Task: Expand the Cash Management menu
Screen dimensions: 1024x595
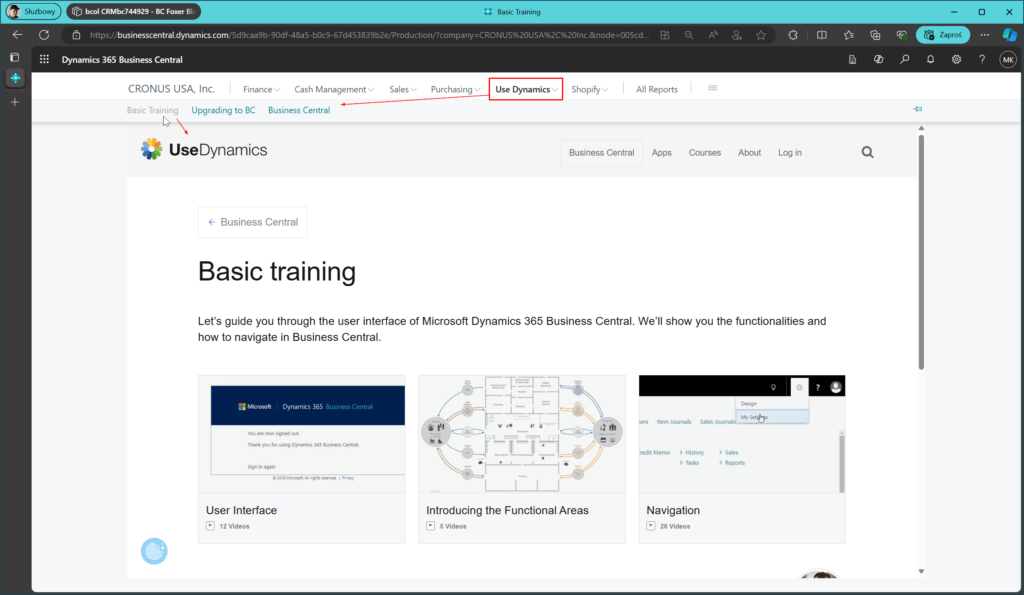Action: pyautogui.click(x=335, y=89)
